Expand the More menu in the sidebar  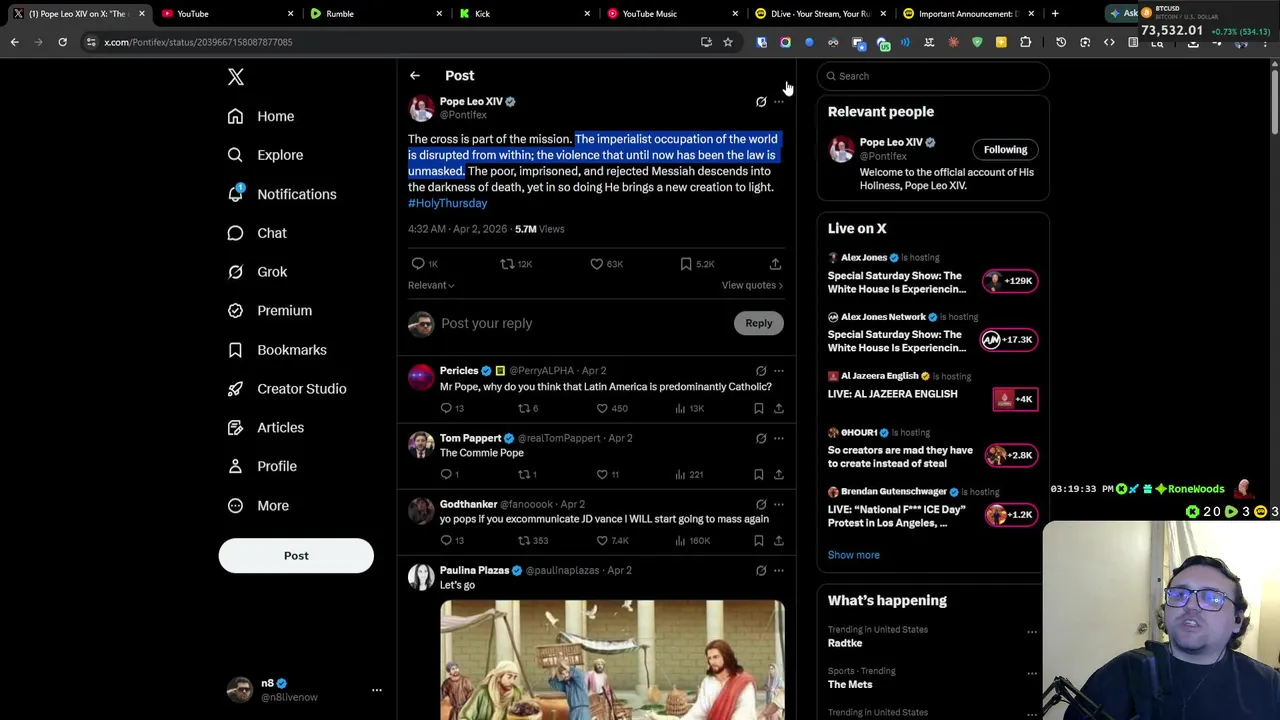pos(258,505)
